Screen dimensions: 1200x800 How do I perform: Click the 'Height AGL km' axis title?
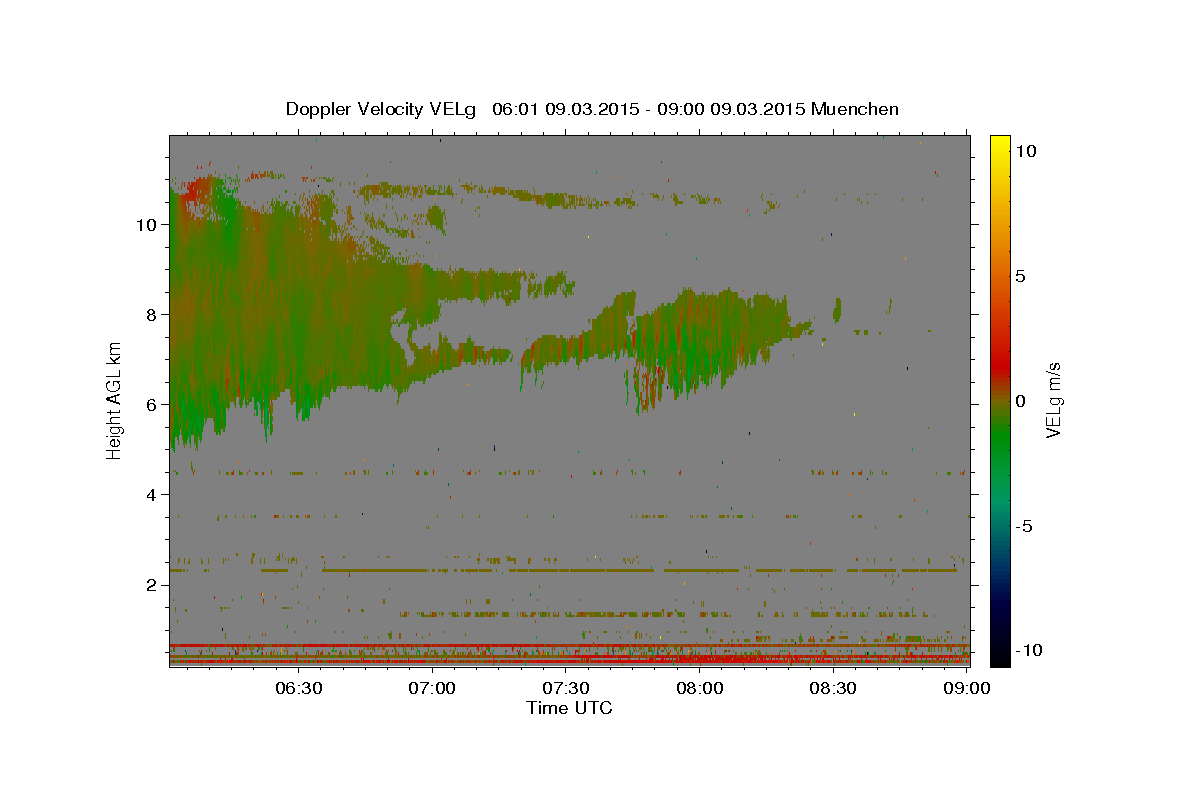(114, 400)
